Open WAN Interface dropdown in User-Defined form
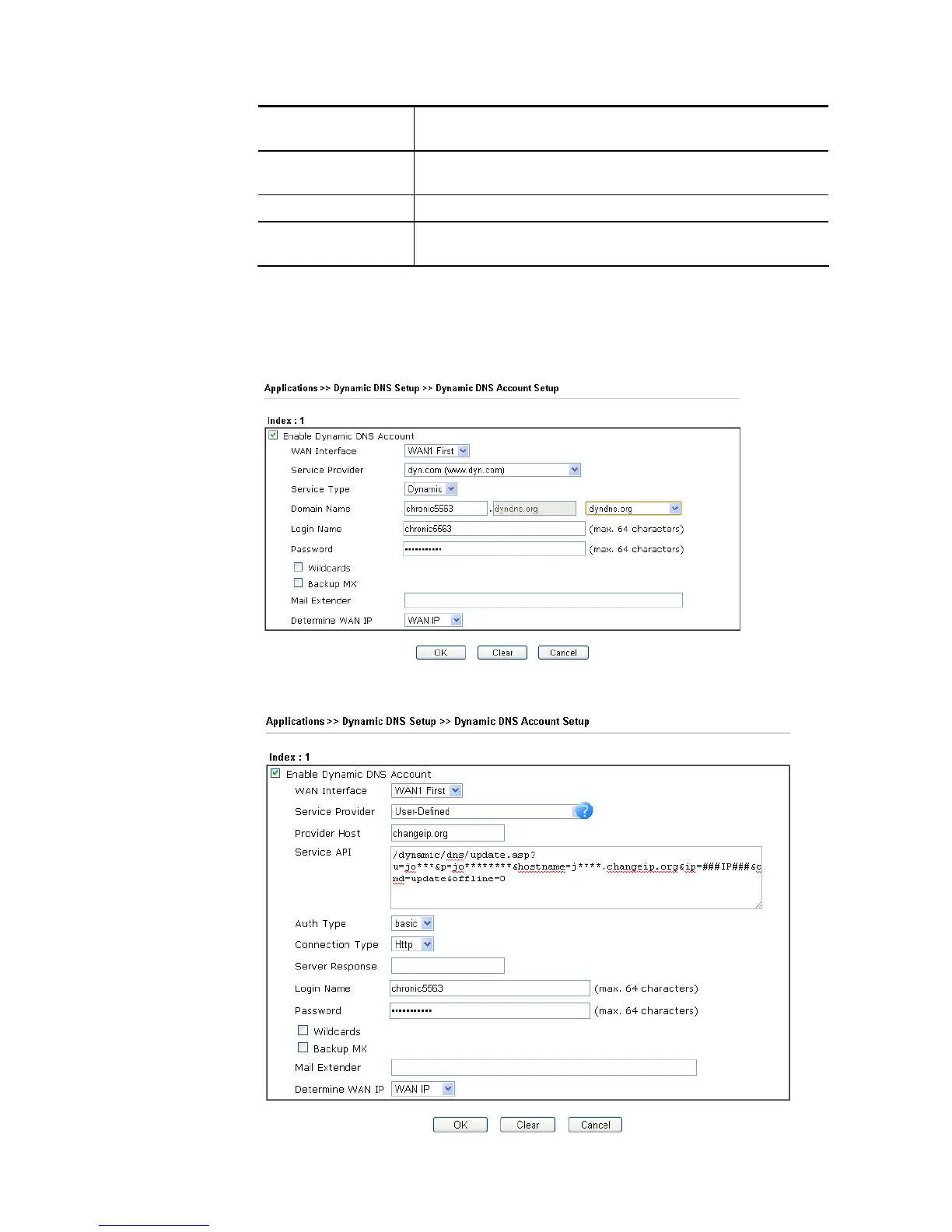Screen dimensions: 952x1232 (x=427, y=790)
